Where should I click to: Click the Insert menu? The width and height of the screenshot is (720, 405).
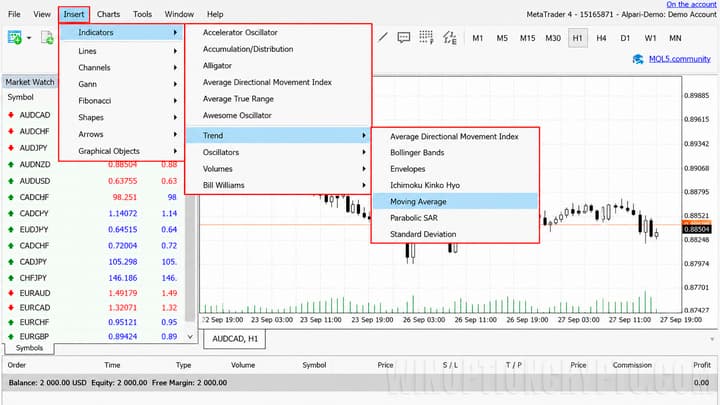click(x=74, y=14)
